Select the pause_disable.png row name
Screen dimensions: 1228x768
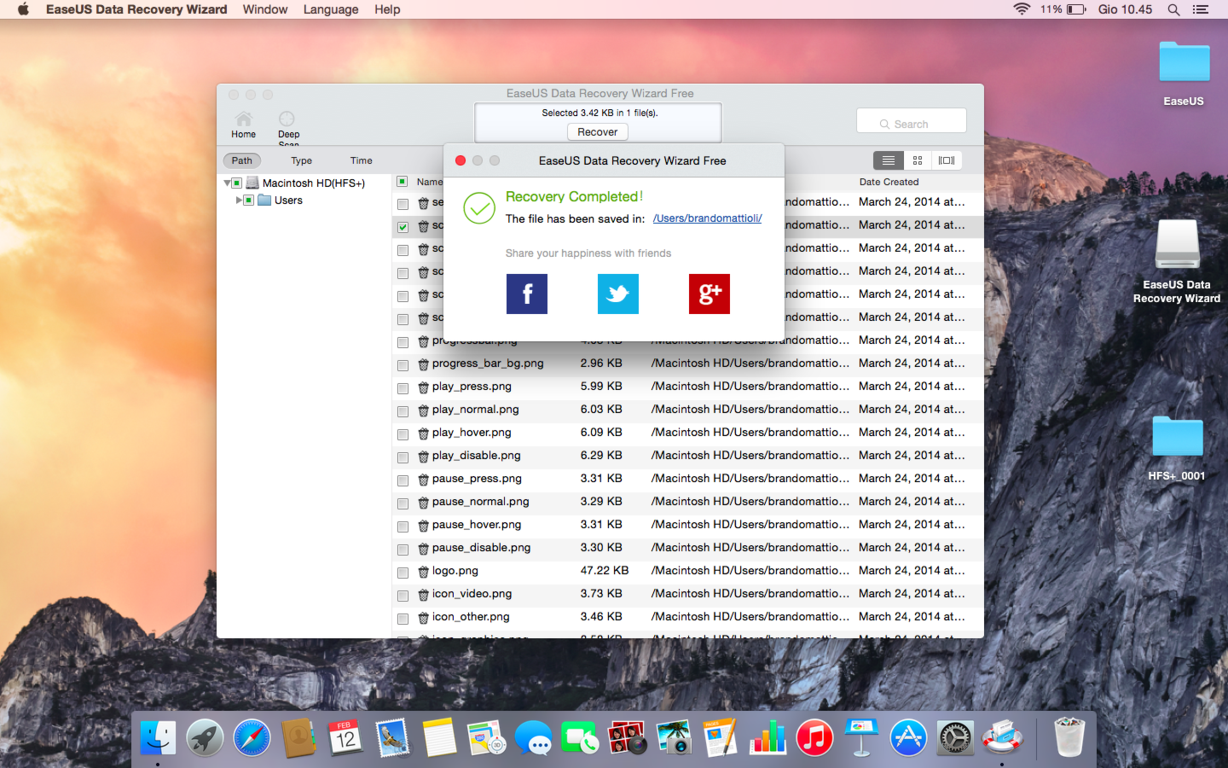[x=481, y=547]
